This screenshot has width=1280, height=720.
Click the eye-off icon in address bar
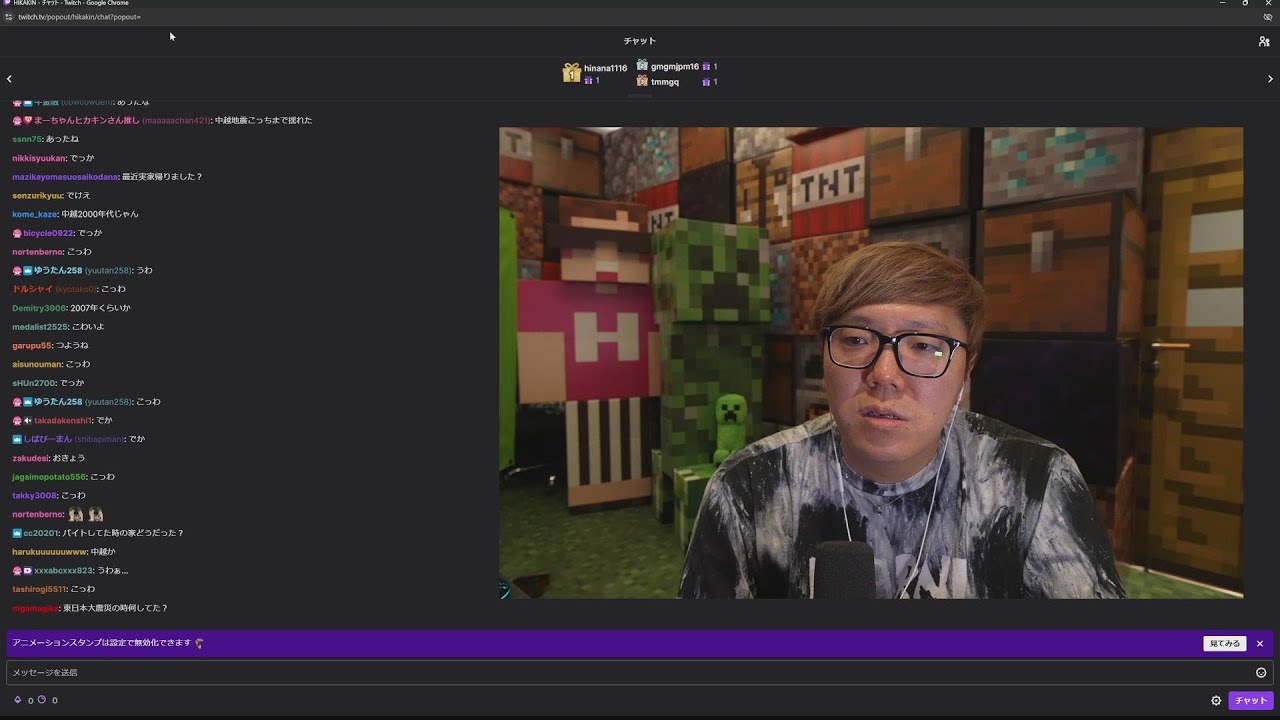[x=1268, y=17]
